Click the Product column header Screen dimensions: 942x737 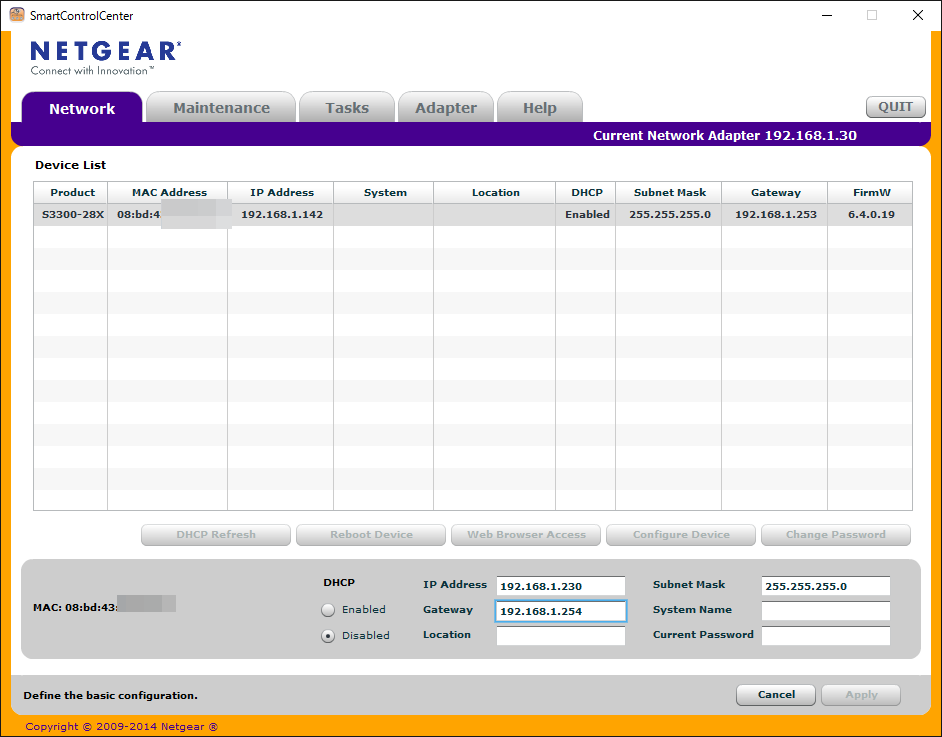(73, 193)
